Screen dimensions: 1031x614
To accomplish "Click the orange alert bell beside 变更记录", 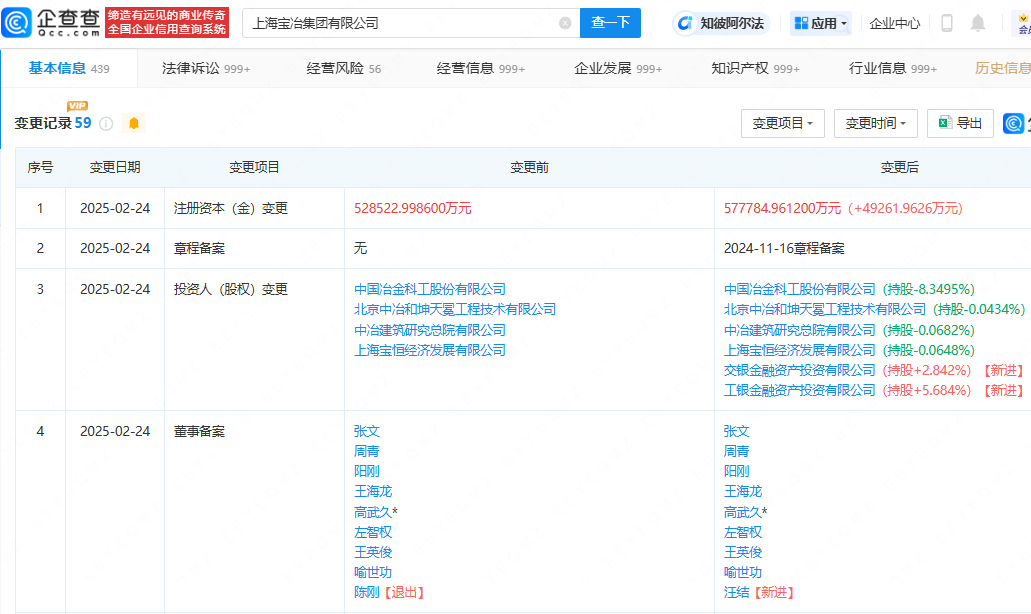I will 134,123.
